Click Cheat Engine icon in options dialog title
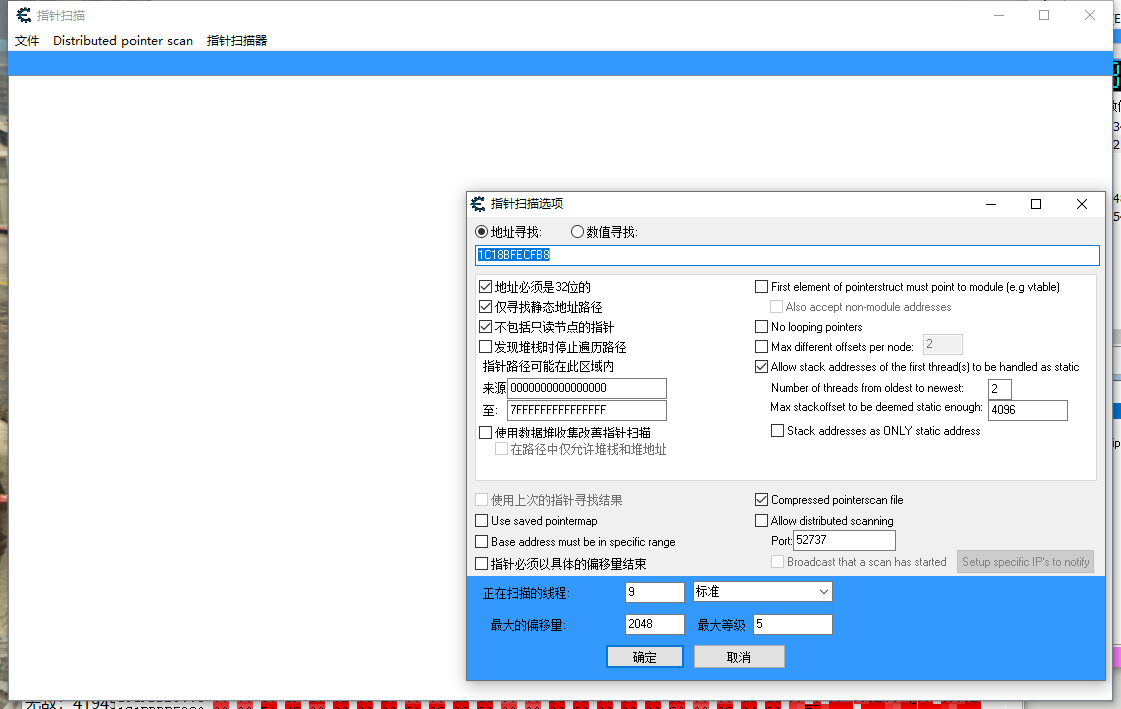Image resolution: width=1121 pixels, height=709 pixels. (x=478, y=204)
